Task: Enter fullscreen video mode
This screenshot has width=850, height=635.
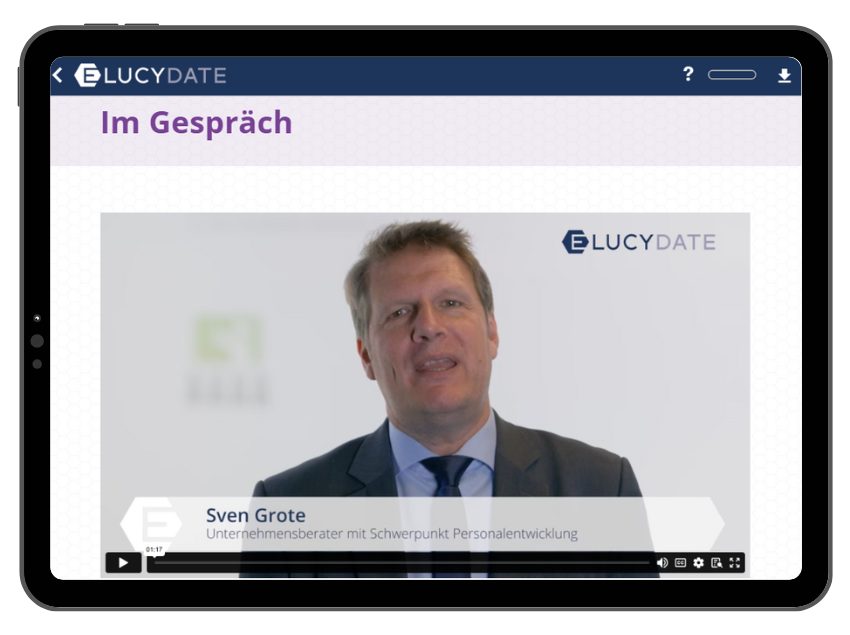Action: click(x=735, y=563)
